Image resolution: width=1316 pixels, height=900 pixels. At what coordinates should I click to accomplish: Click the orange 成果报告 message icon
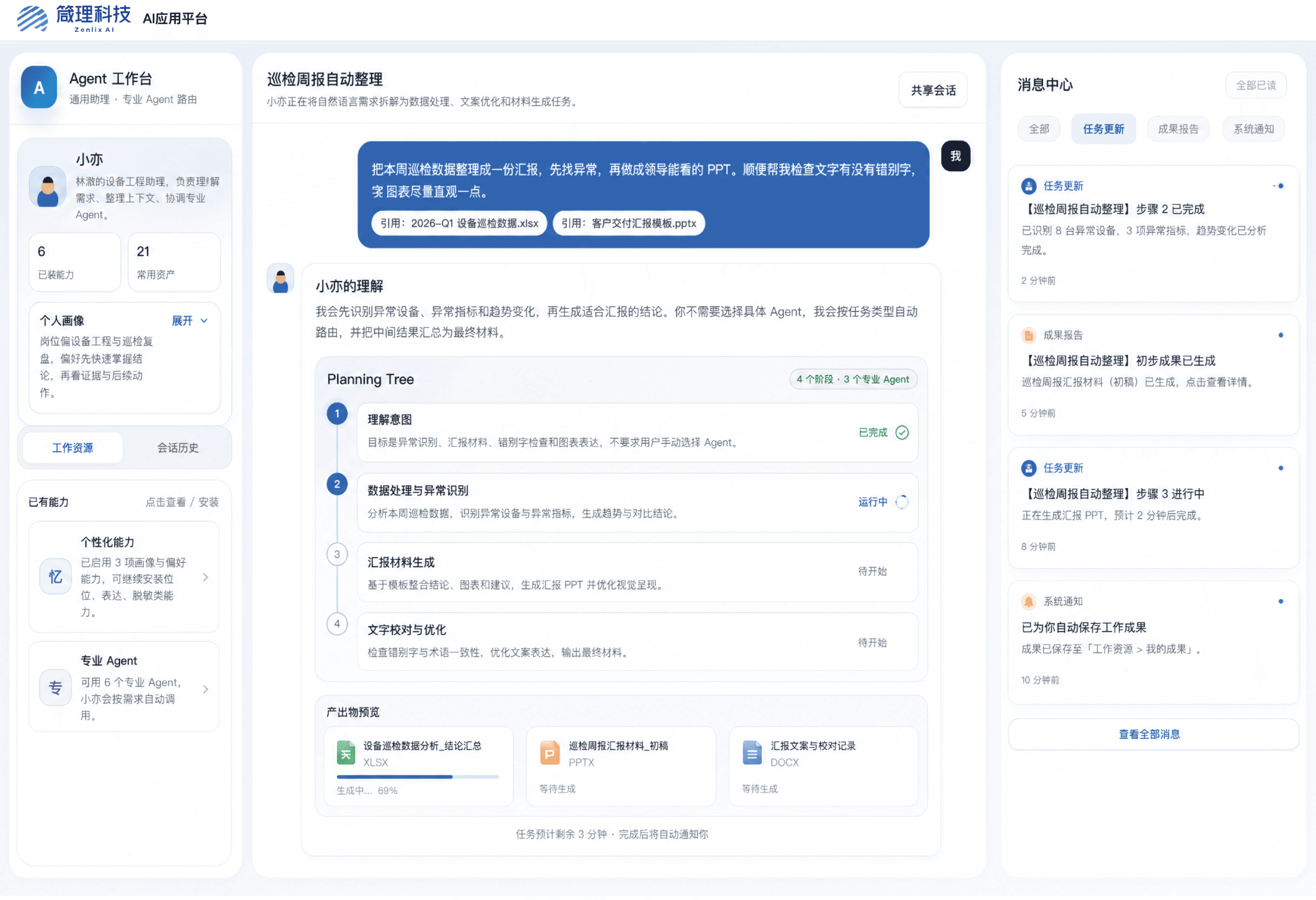[1029, 336]
